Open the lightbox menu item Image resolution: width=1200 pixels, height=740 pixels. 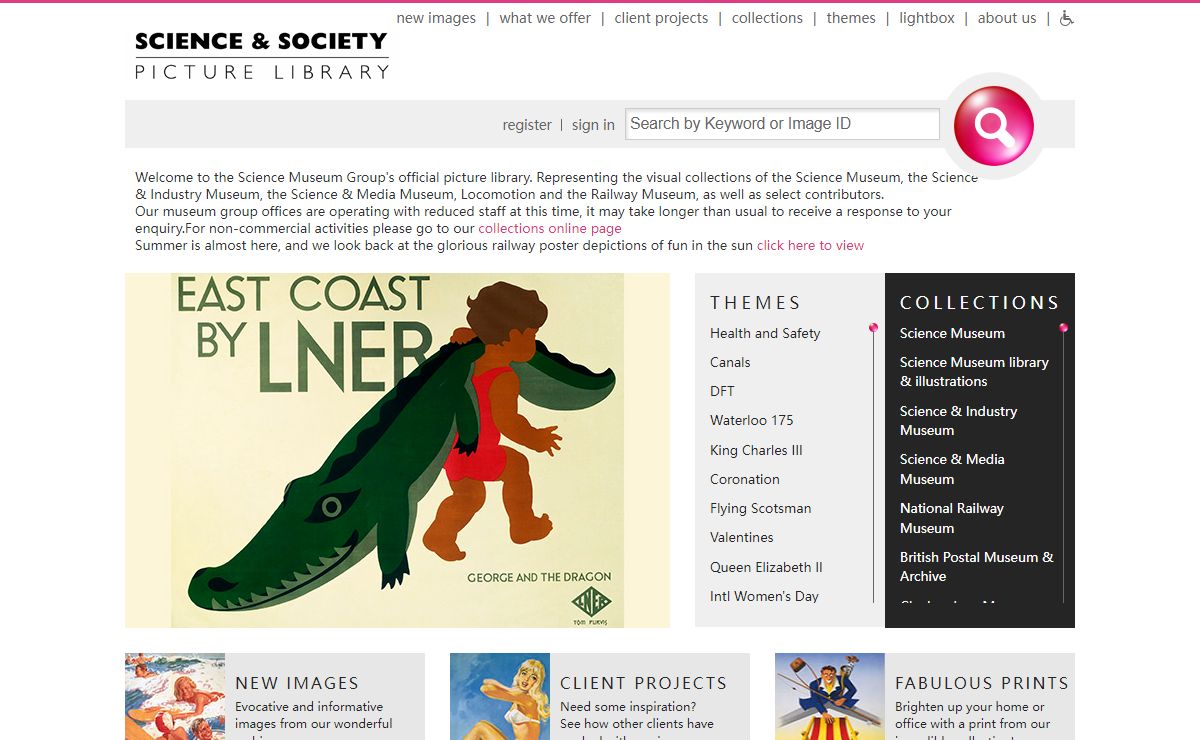coord(927,18)
